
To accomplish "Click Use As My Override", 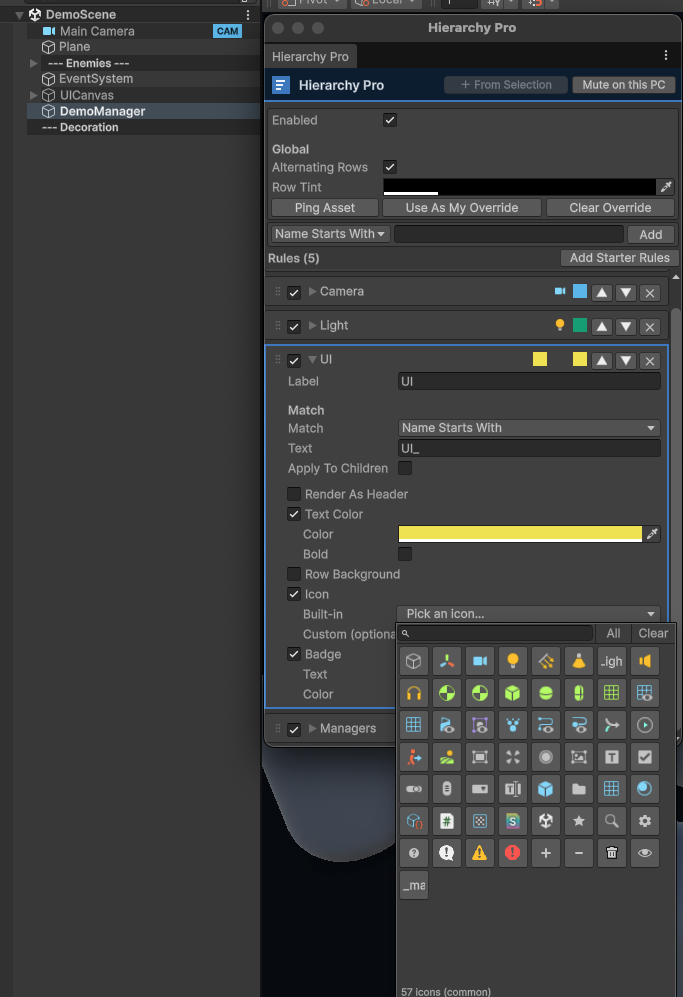I will (462, 208).
